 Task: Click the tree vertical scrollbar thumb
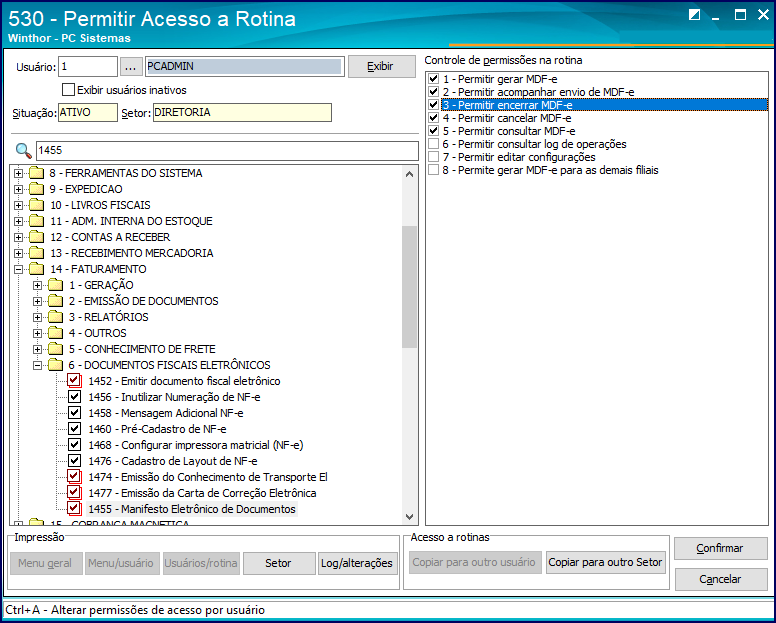409,287
